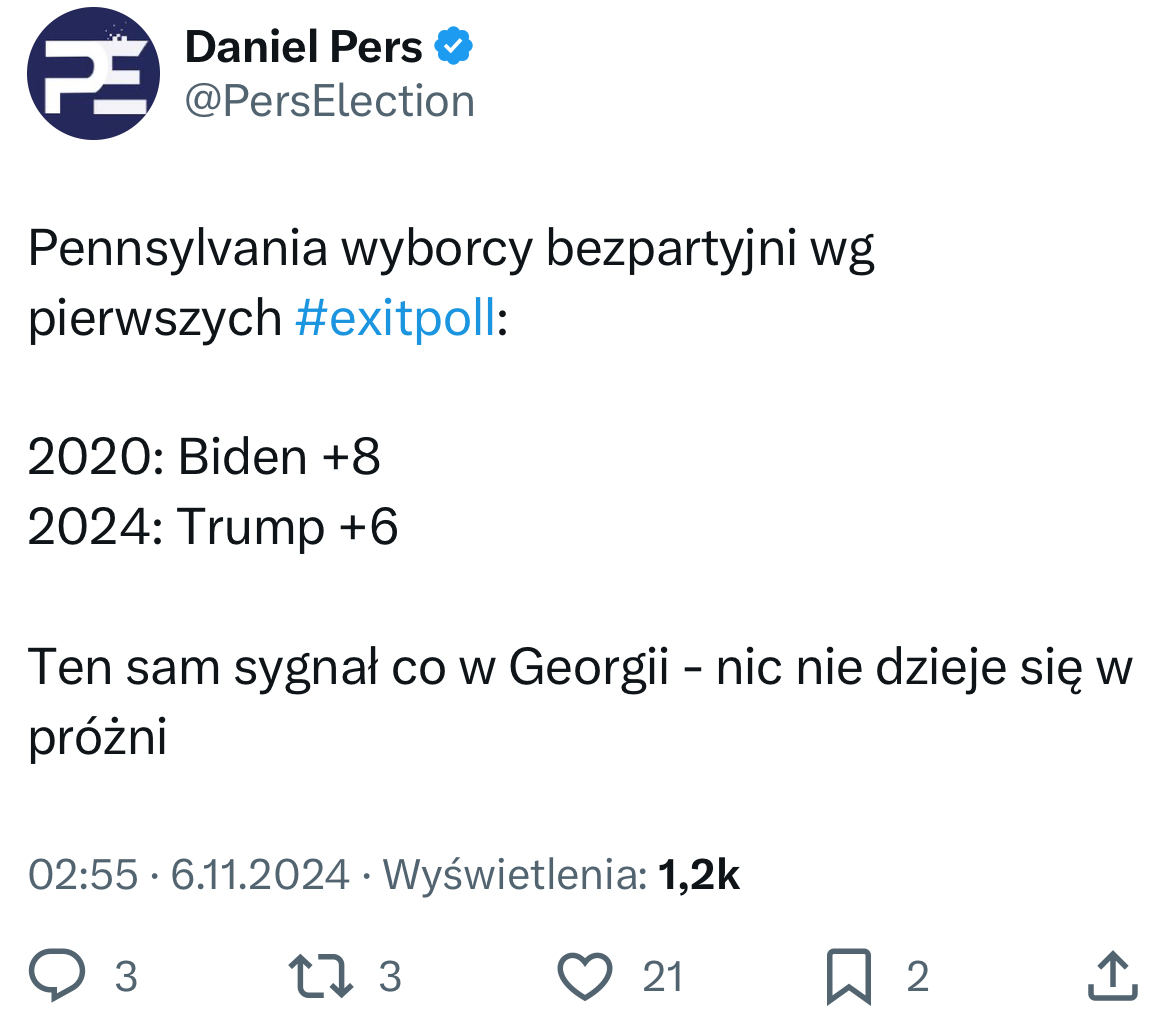Bookmark the tweet using the bookmark icon
1170x1019 pixels.
coord(849,976)
